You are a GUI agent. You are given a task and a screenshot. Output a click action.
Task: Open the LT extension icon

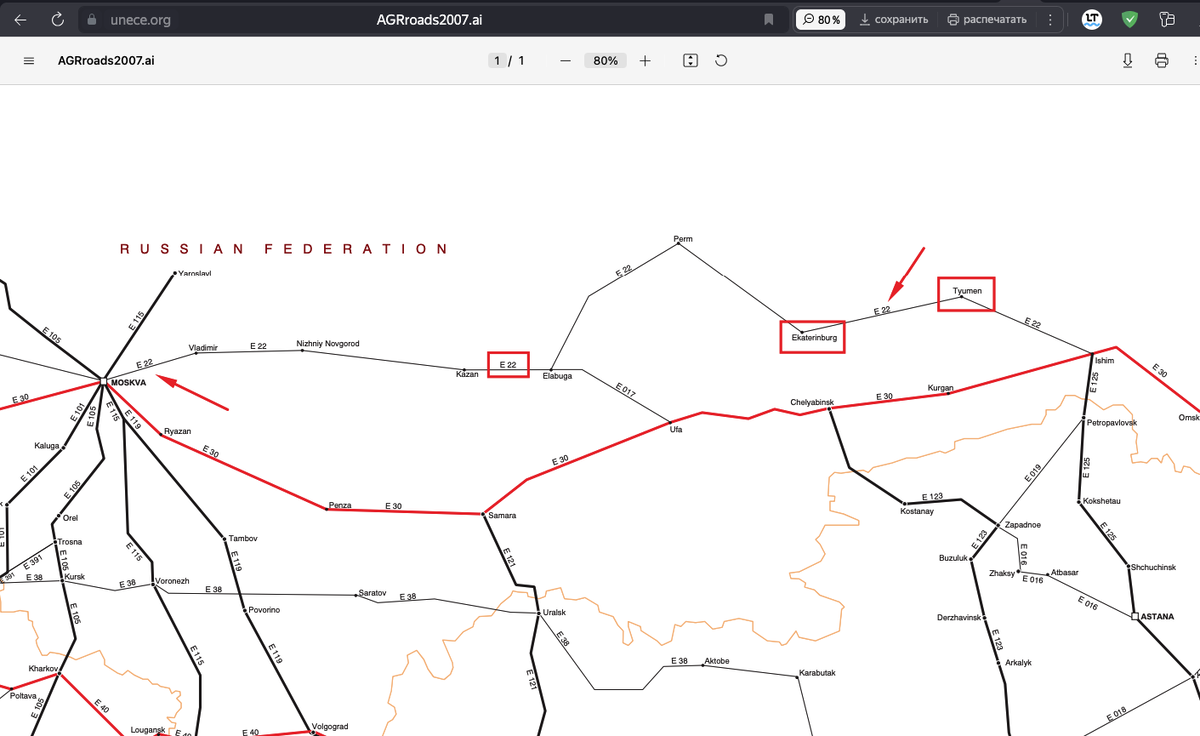(1093, 19)
